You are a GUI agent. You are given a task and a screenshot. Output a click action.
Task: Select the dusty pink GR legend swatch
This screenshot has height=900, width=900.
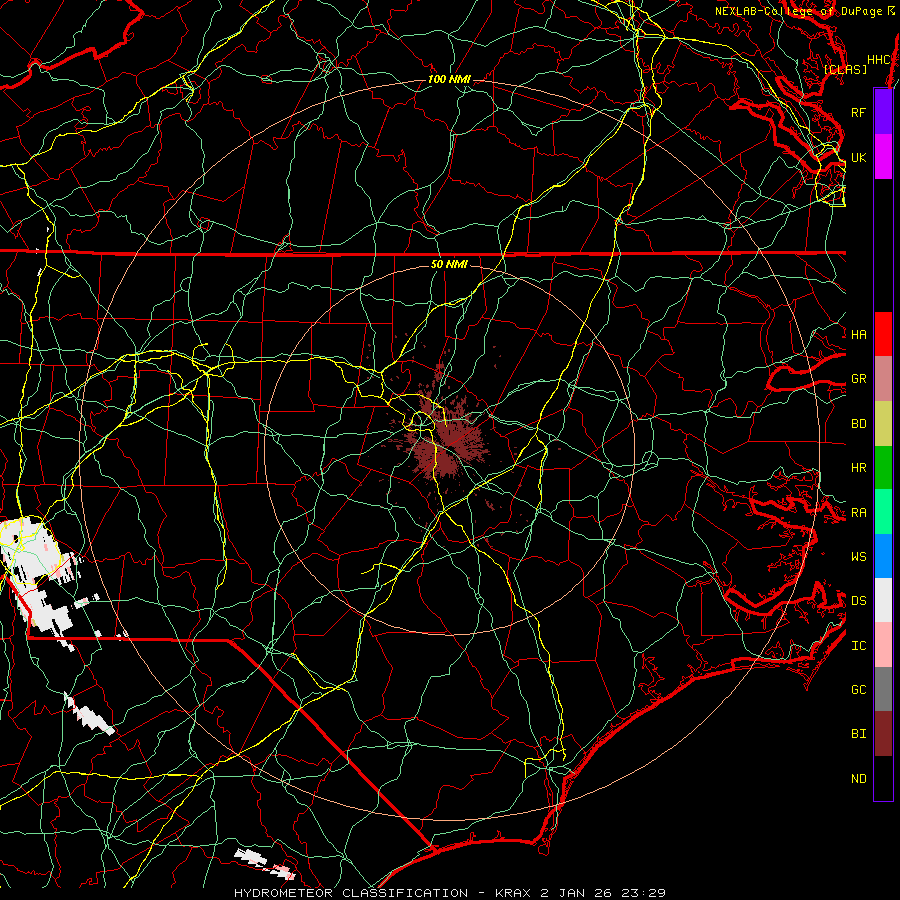tap(883, 379)
